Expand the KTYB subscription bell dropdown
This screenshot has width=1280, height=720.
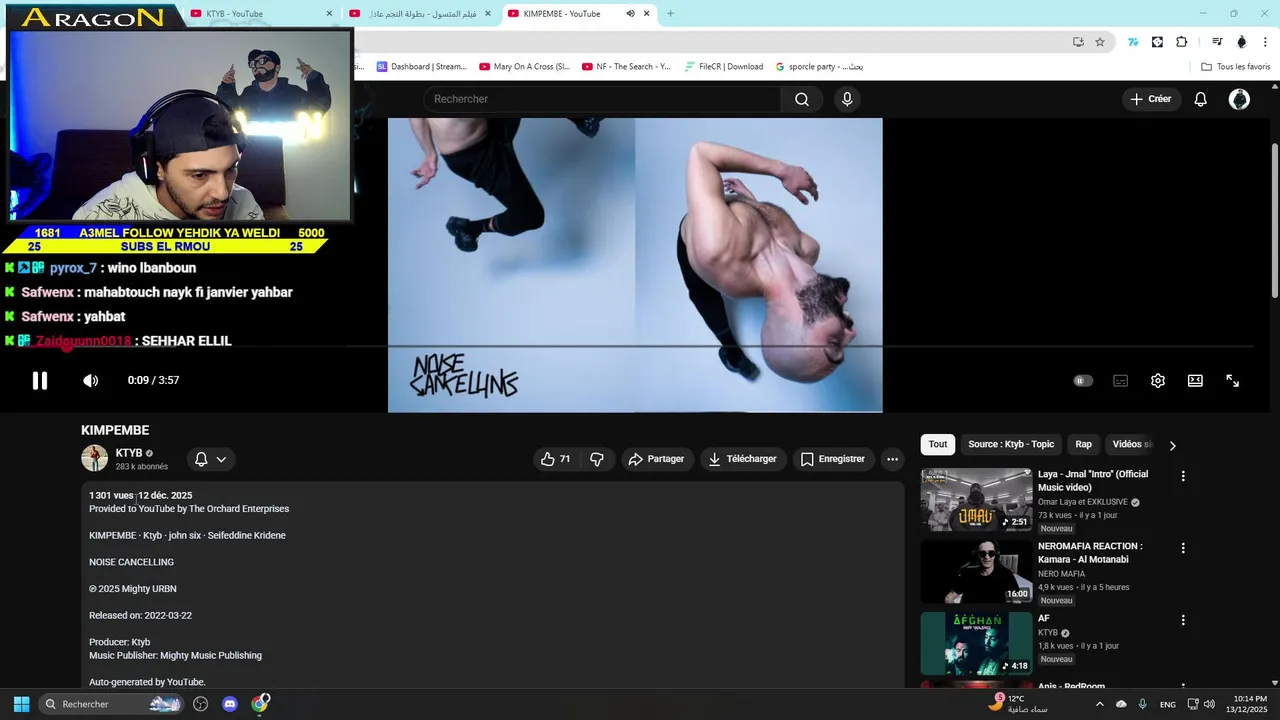pos(210,459)
